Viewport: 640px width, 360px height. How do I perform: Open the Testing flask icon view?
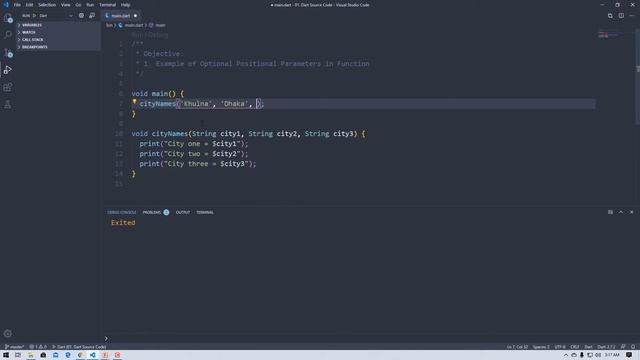click(x=8, y=104)
